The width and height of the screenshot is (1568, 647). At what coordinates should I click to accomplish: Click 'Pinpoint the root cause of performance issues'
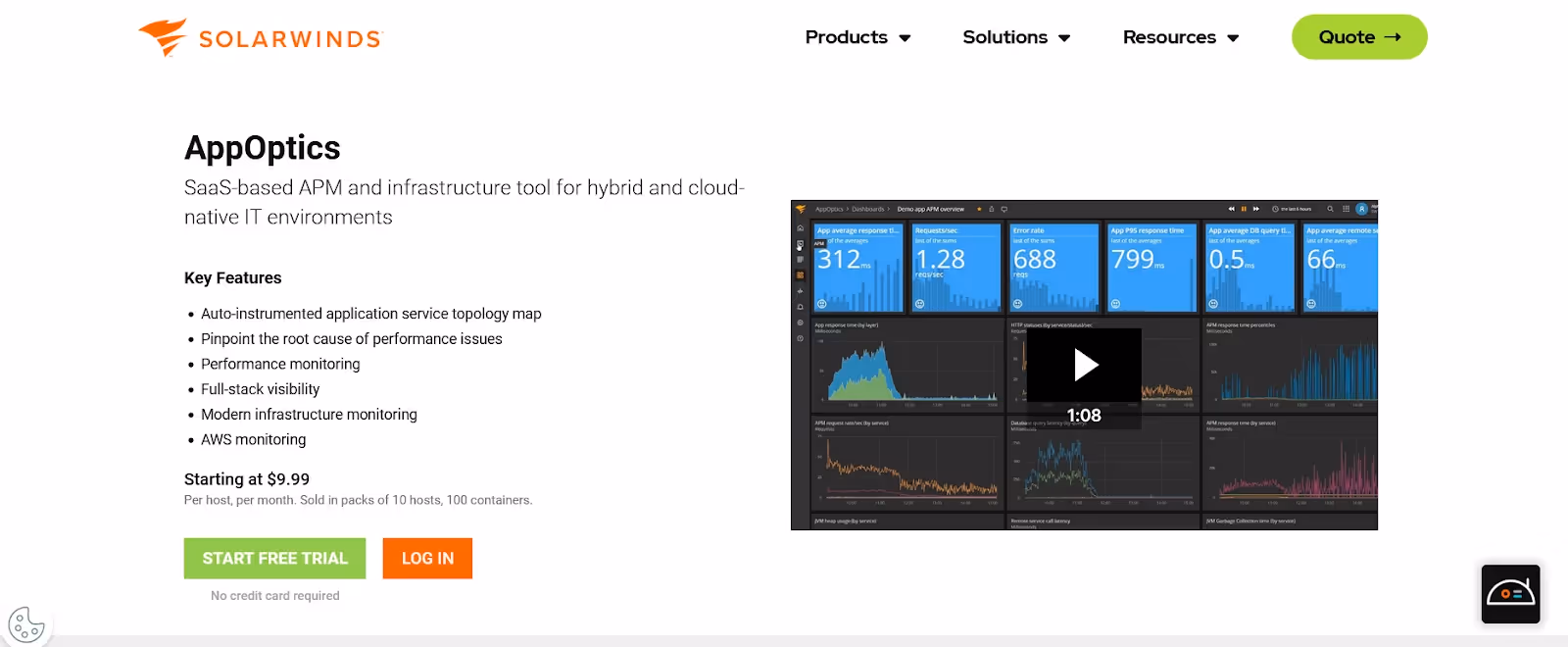[x=352, y=339]
